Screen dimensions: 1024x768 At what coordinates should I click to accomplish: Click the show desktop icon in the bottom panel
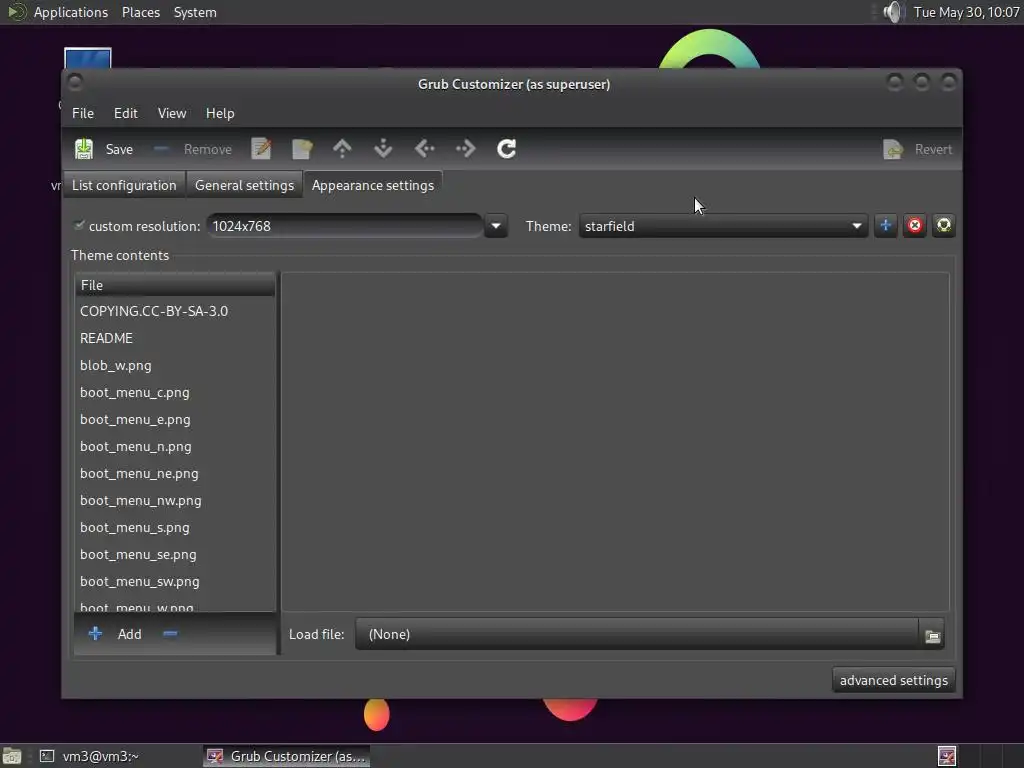[12, 756]
